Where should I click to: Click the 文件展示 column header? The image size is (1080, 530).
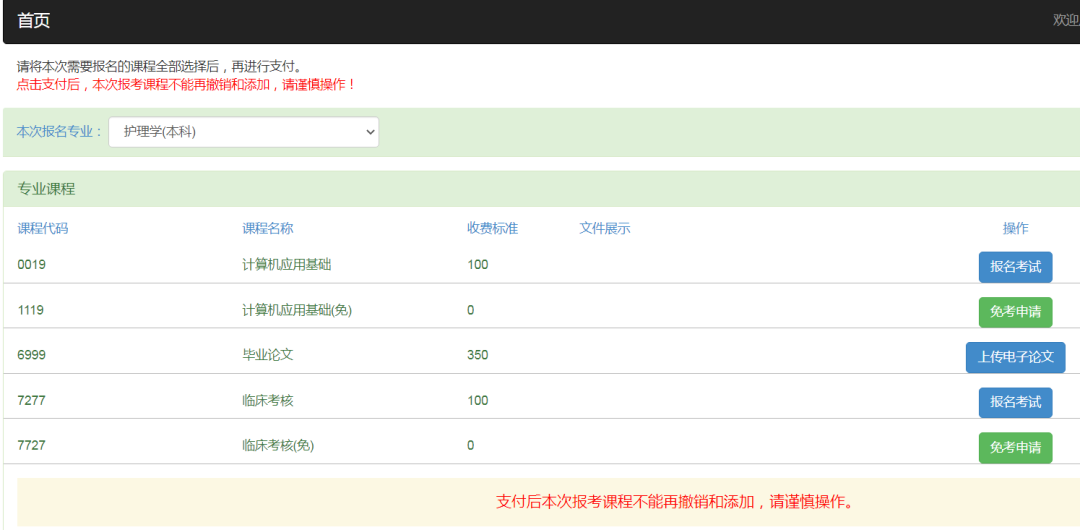coord(605,228)
